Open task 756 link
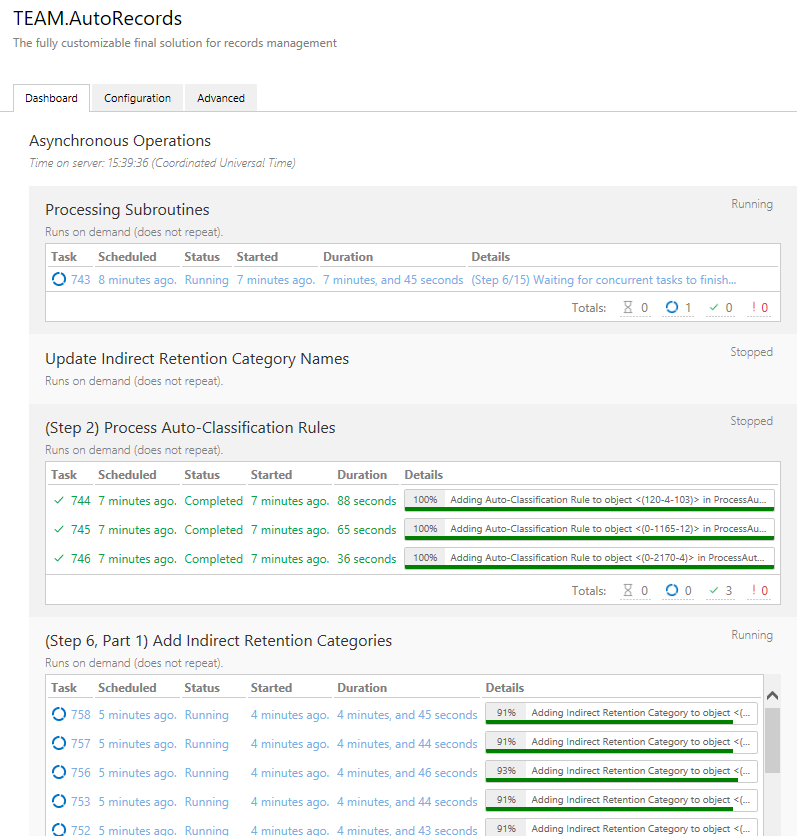 pyautogui.click(x=80, y=773)
